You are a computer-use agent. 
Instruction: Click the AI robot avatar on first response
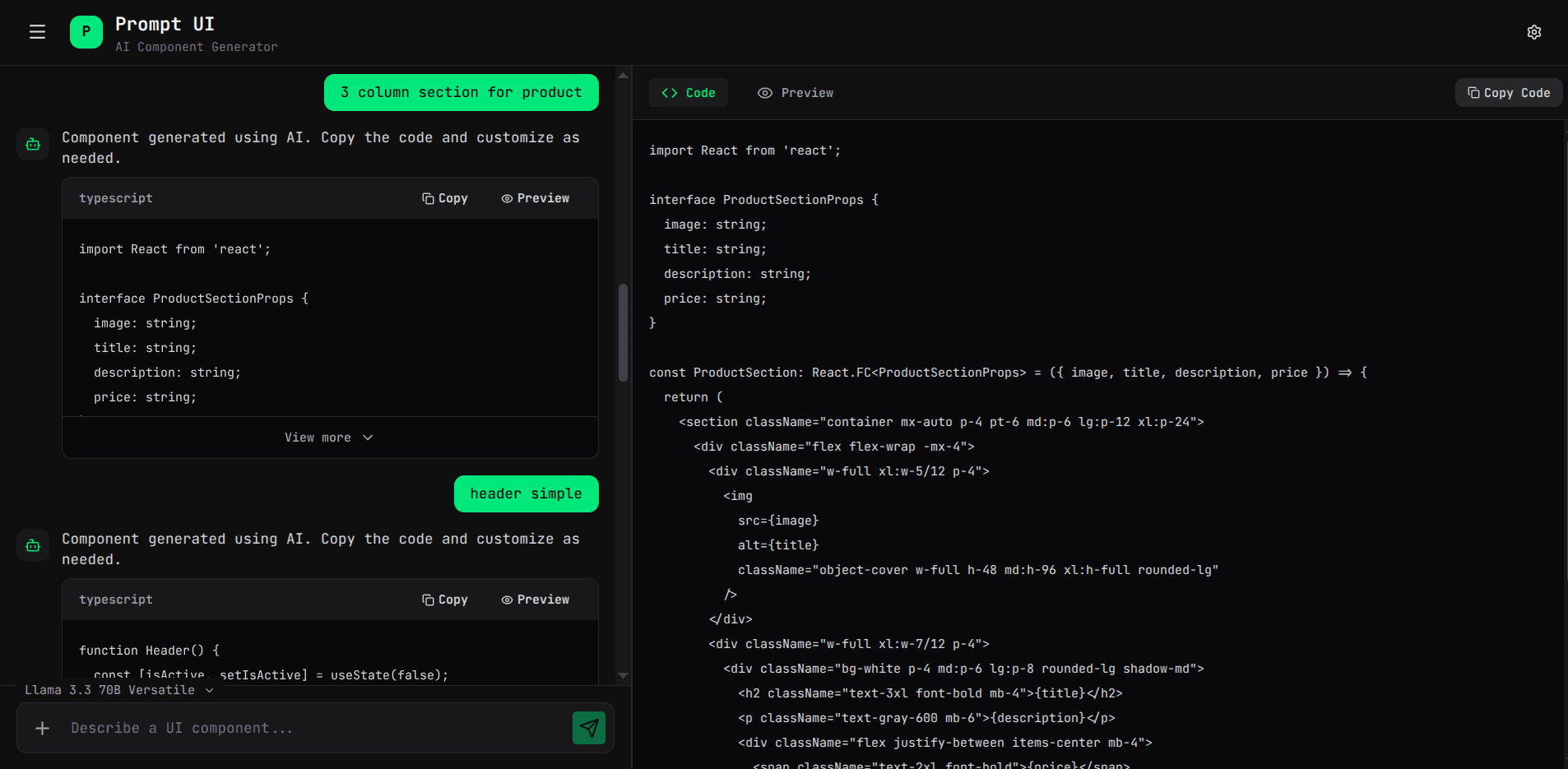[x=32, y=144]
